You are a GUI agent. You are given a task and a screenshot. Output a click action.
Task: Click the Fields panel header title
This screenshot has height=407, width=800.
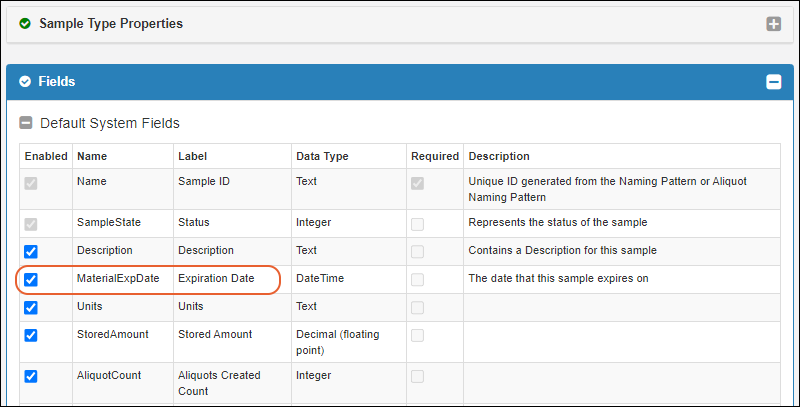click(x=57, y=82)
